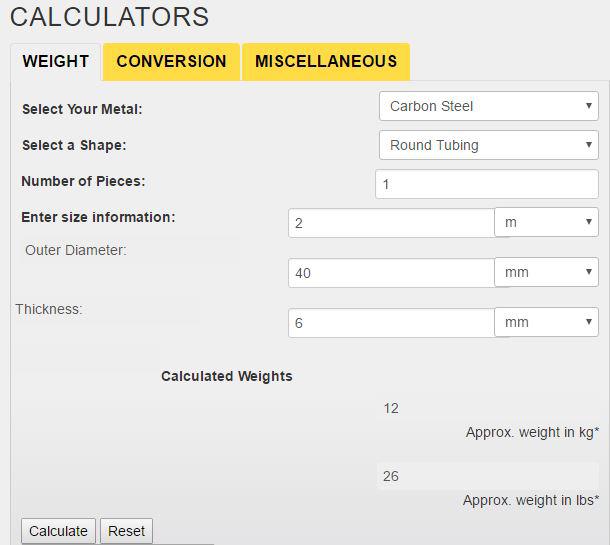Screen dimensions: 610x545
Task: Expand the Outer Diameter mm unit dropdown
Action: coord(546,272)
